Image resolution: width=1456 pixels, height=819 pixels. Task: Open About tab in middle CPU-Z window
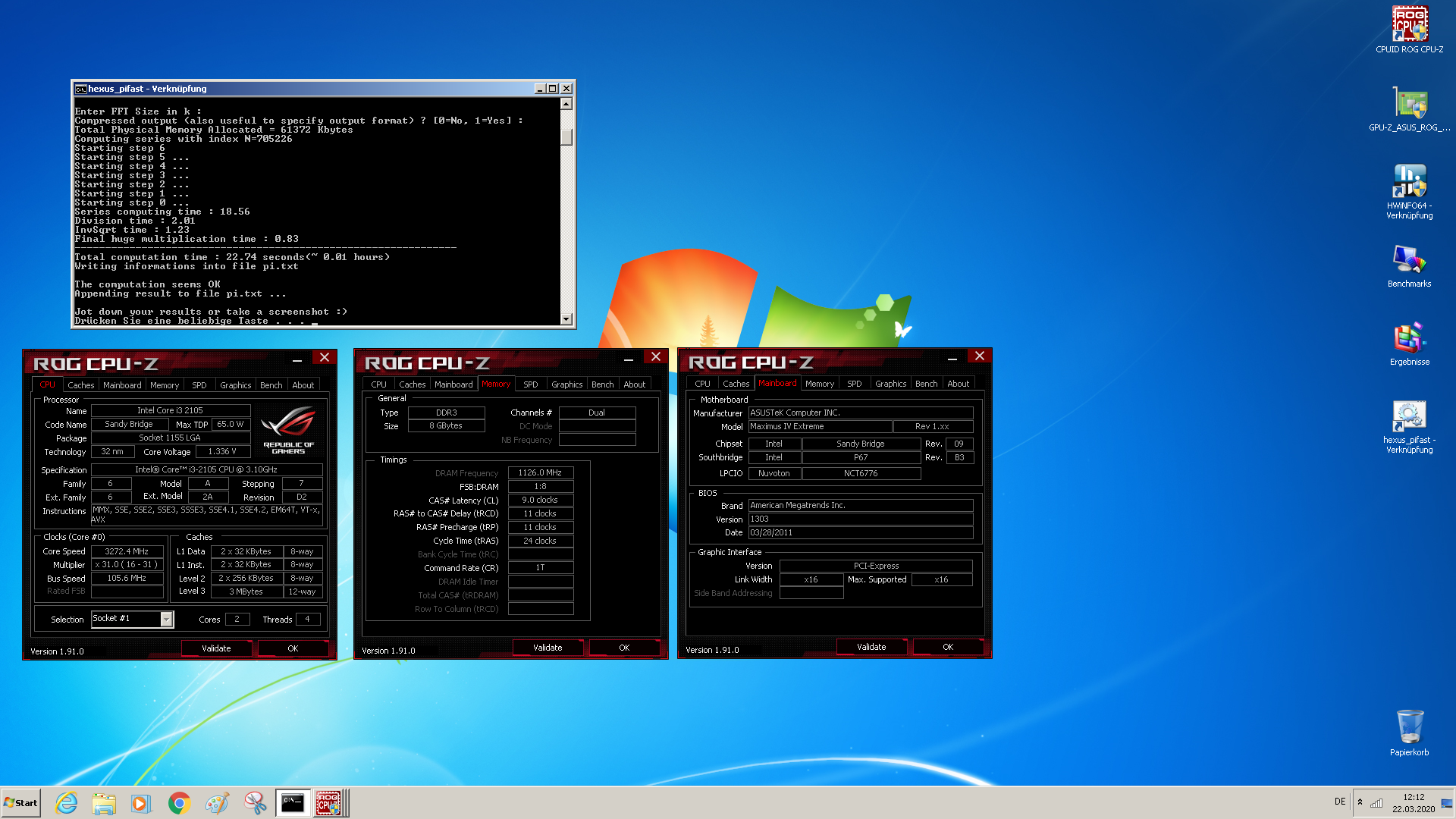click(635, 384)
